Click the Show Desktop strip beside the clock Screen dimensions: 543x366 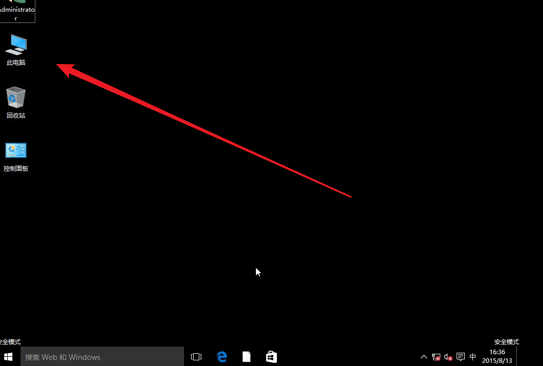[x=518, y=357]
